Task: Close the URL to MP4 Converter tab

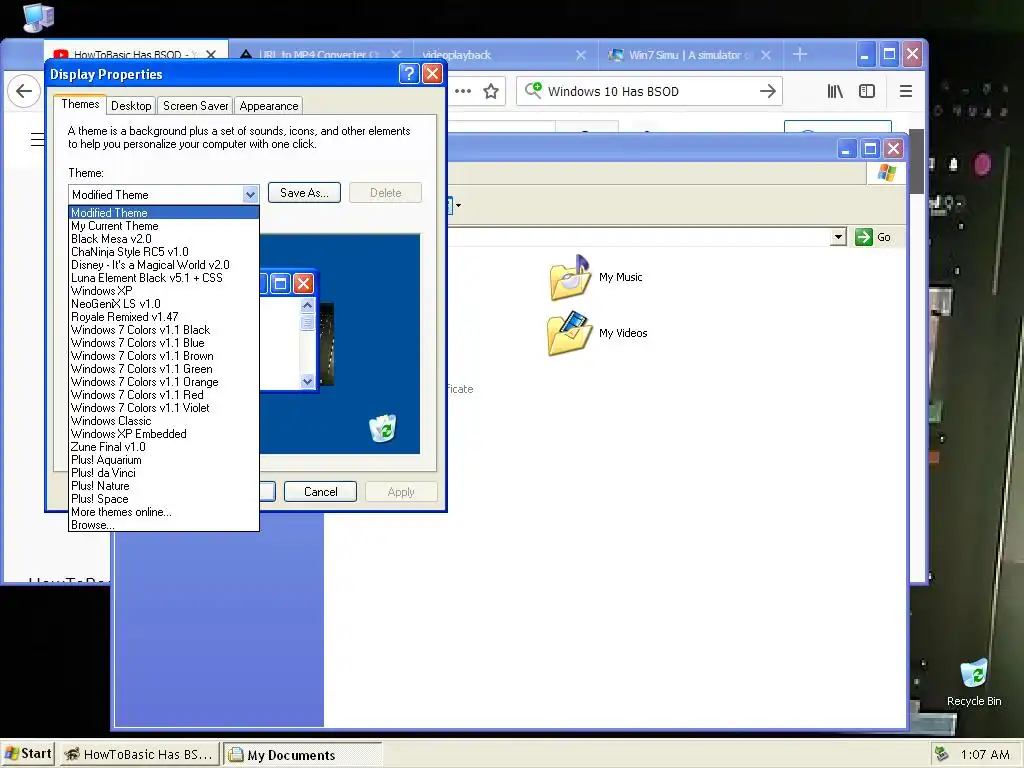Action: 396,56
